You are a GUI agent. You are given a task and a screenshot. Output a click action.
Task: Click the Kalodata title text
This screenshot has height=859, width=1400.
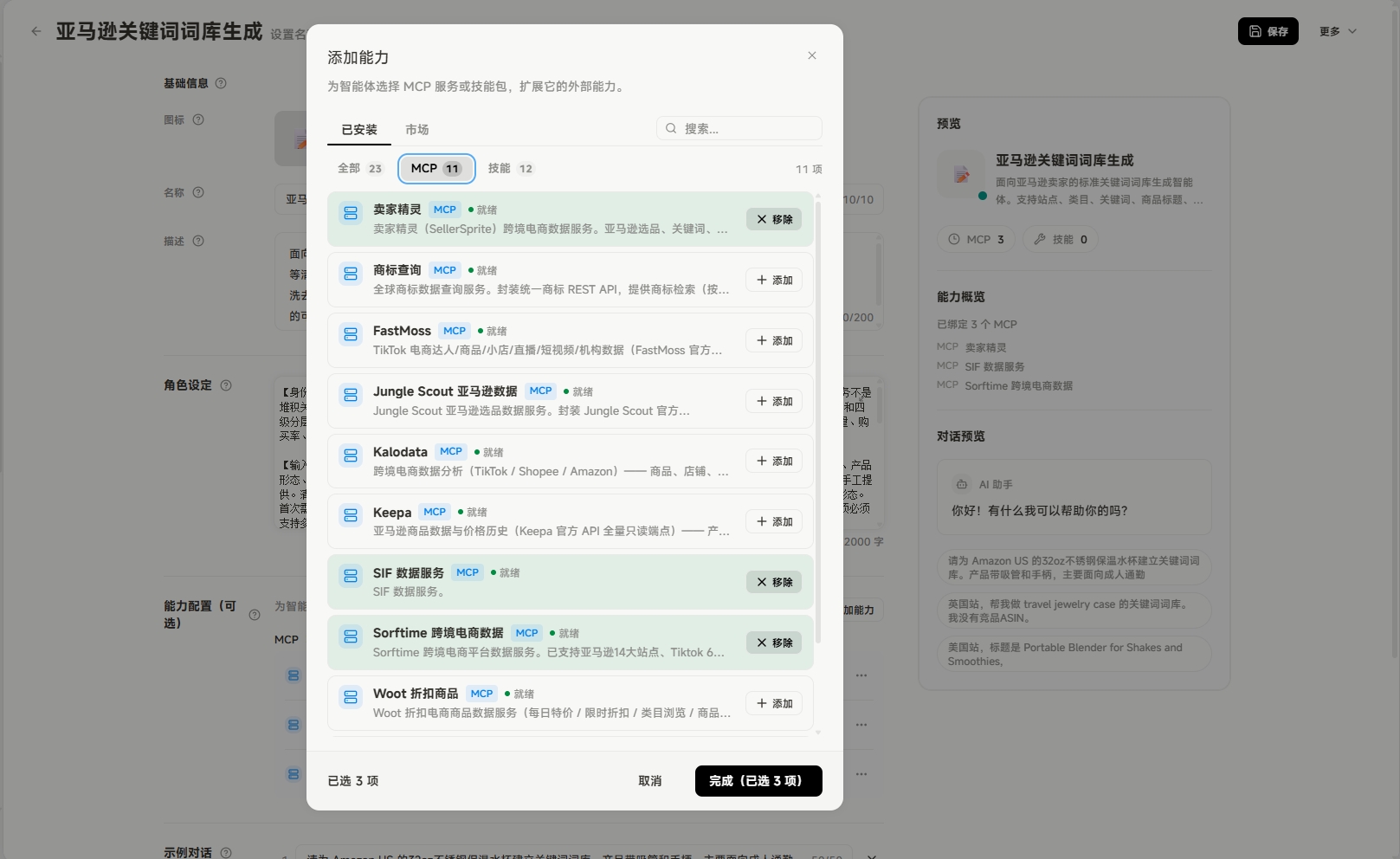(x=400, y=452)
